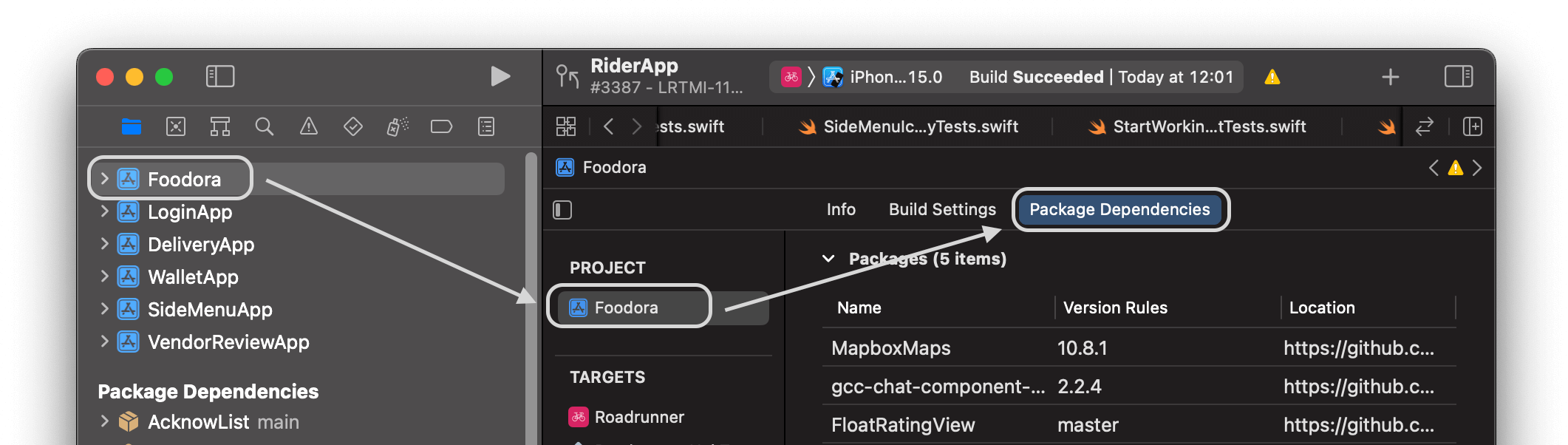
Task: Toggle the project editor sidebar visibility
Action: tap(562, 210)
